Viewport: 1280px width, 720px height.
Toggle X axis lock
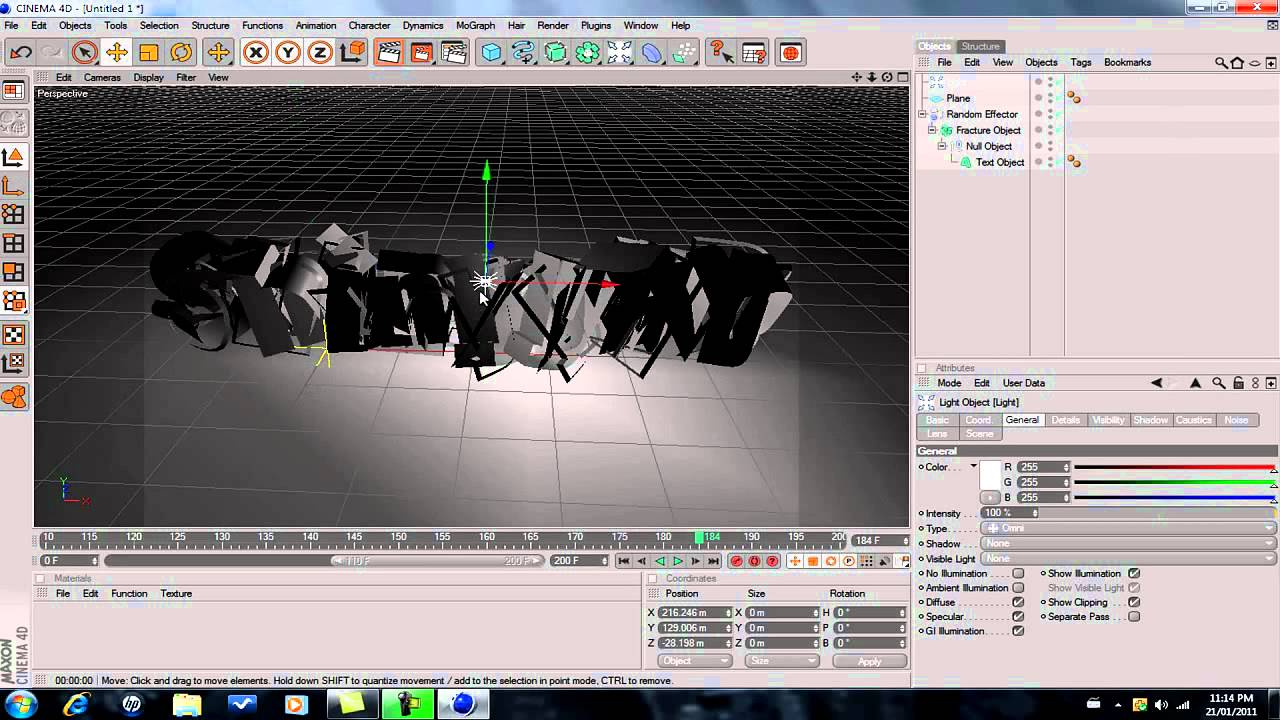click(256, 53)
